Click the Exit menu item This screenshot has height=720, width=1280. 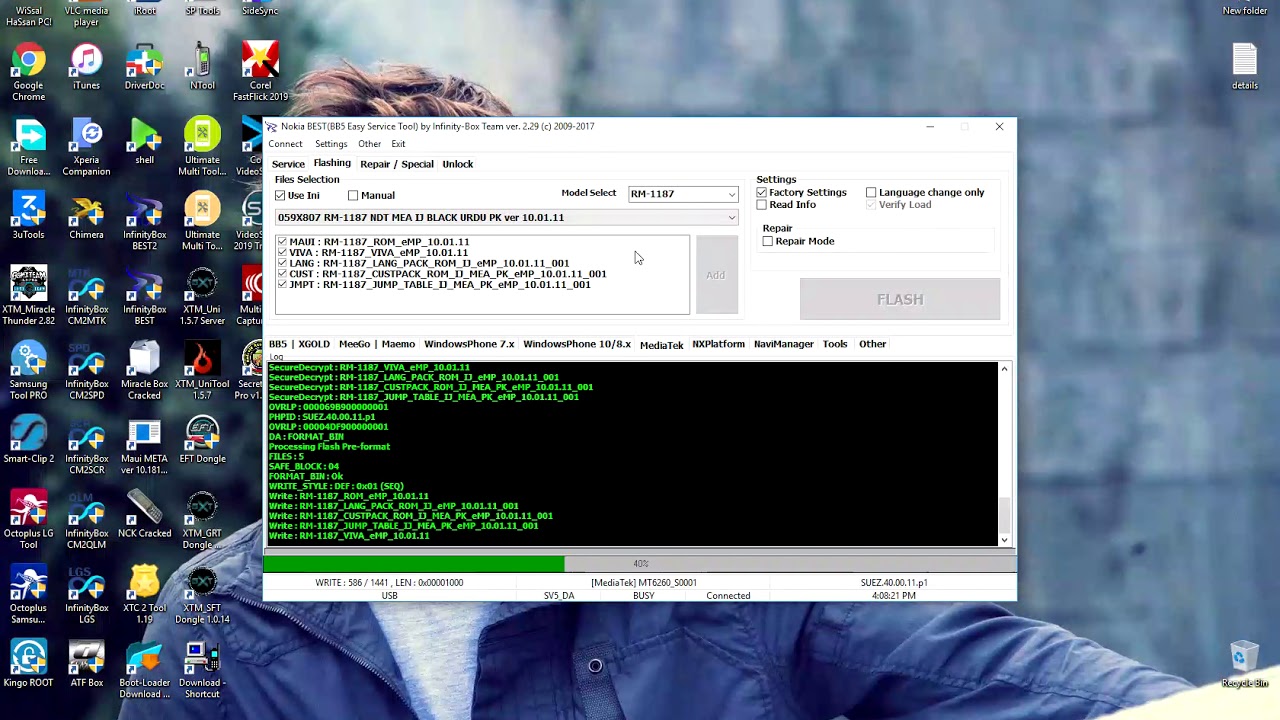pos(398,144)
